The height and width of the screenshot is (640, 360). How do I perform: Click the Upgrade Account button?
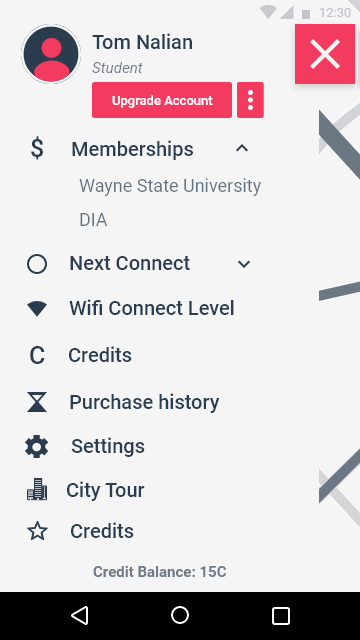(x=162, y=100)
